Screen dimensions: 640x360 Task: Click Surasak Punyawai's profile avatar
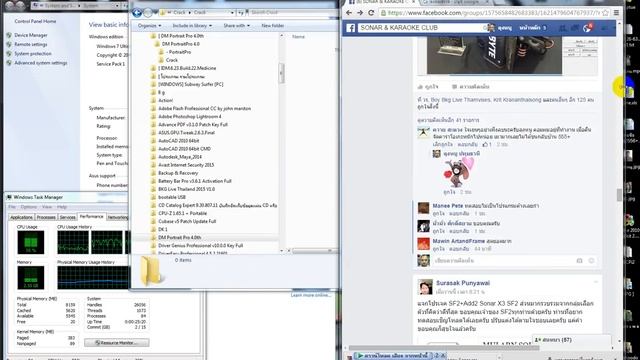[425, 287]
